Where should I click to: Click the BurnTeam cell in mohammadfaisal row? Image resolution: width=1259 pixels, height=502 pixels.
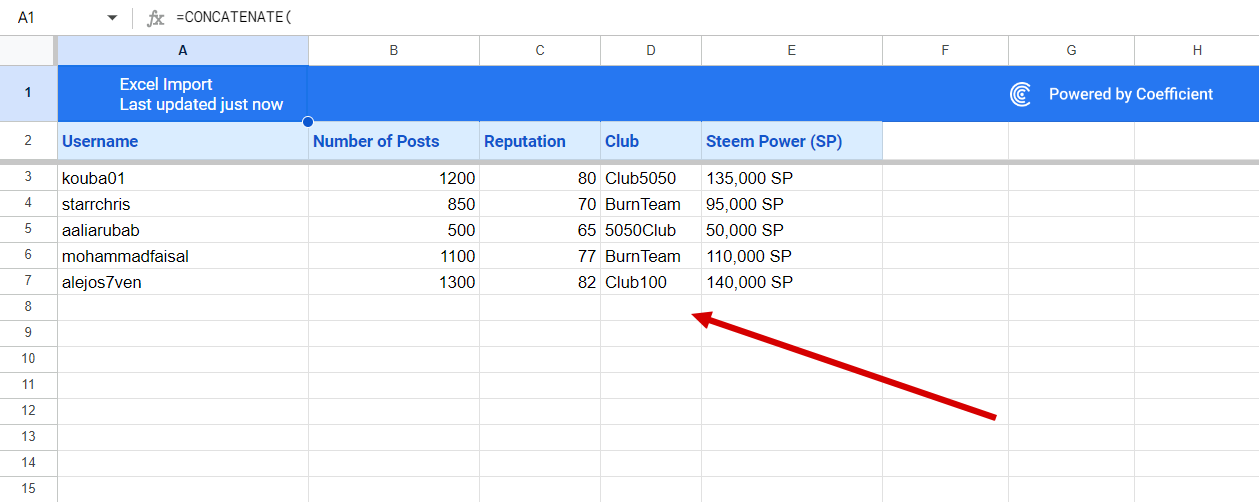point(651,256)
